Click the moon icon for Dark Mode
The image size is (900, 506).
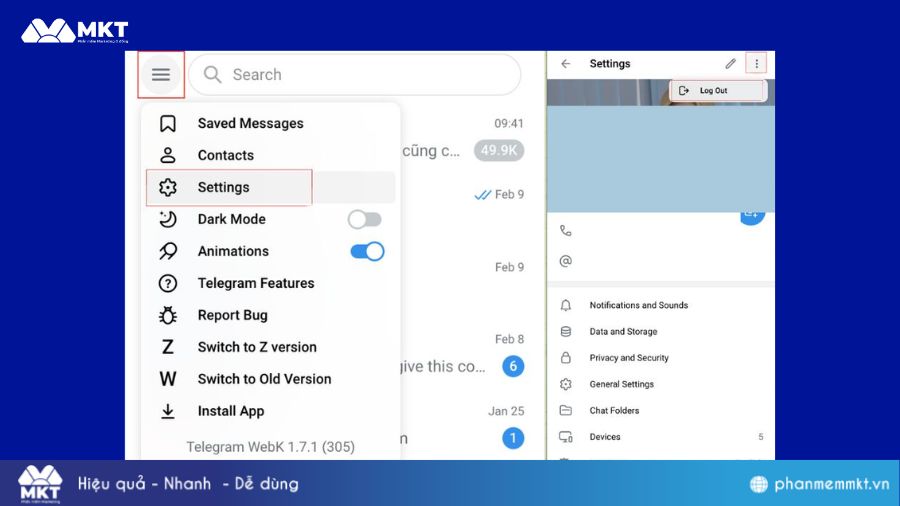(x=168, y=219)
